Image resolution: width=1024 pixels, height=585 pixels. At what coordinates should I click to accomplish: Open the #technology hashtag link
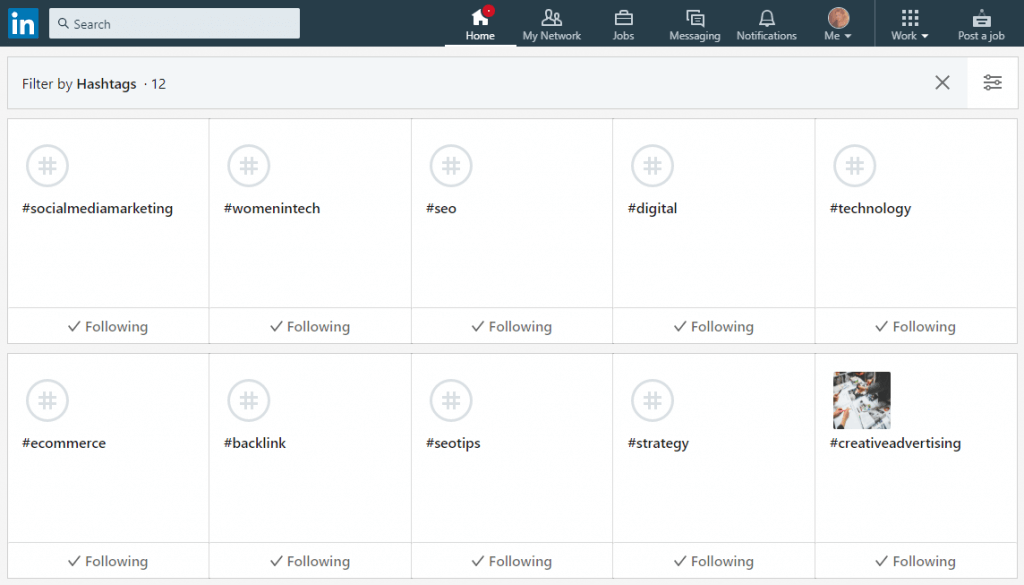coord(870,208)
